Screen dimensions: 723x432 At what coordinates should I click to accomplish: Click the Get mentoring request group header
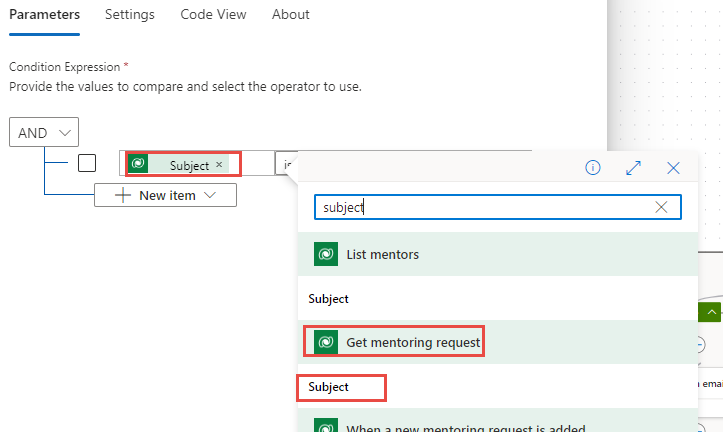[413, 343]
